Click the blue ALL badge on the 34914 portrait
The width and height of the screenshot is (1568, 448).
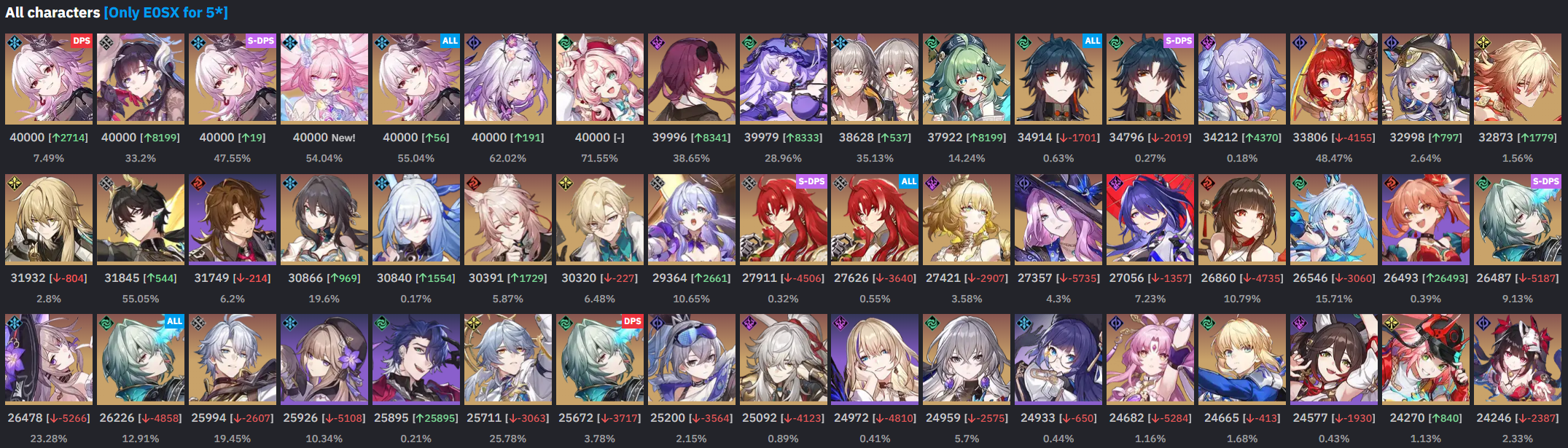click(1092, 41)
